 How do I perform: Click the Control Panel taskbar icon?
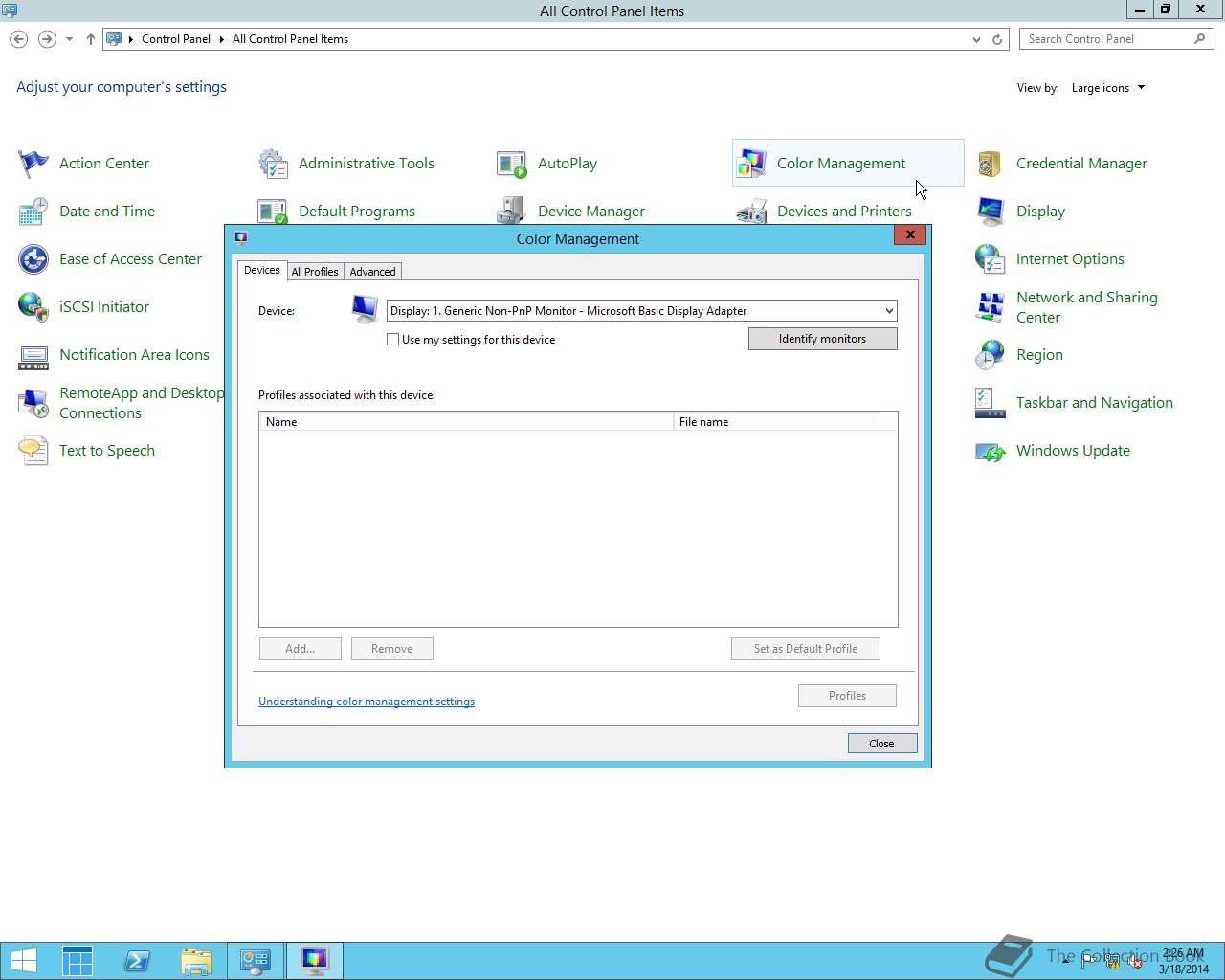pyautogui.click(x=256, y=960)
